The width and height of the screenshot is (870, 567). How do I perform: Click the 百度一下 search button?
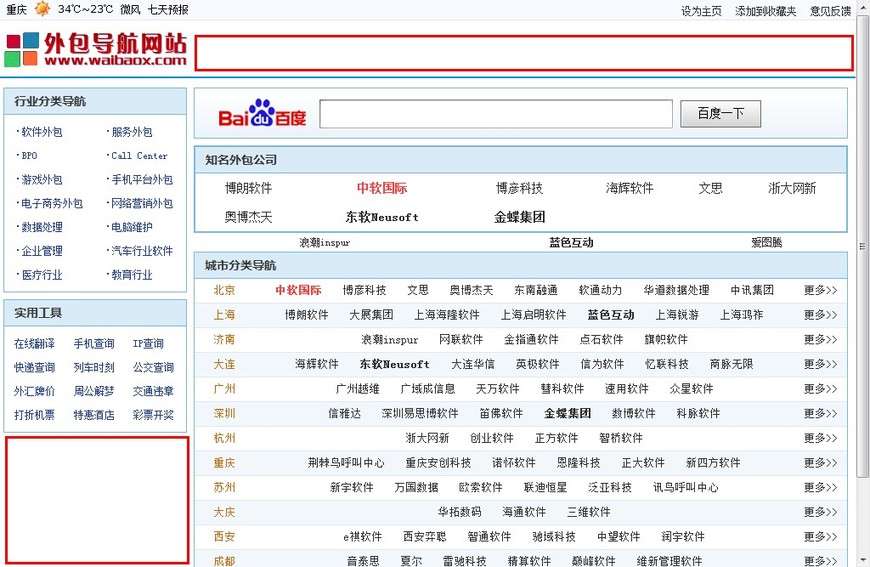720,114
